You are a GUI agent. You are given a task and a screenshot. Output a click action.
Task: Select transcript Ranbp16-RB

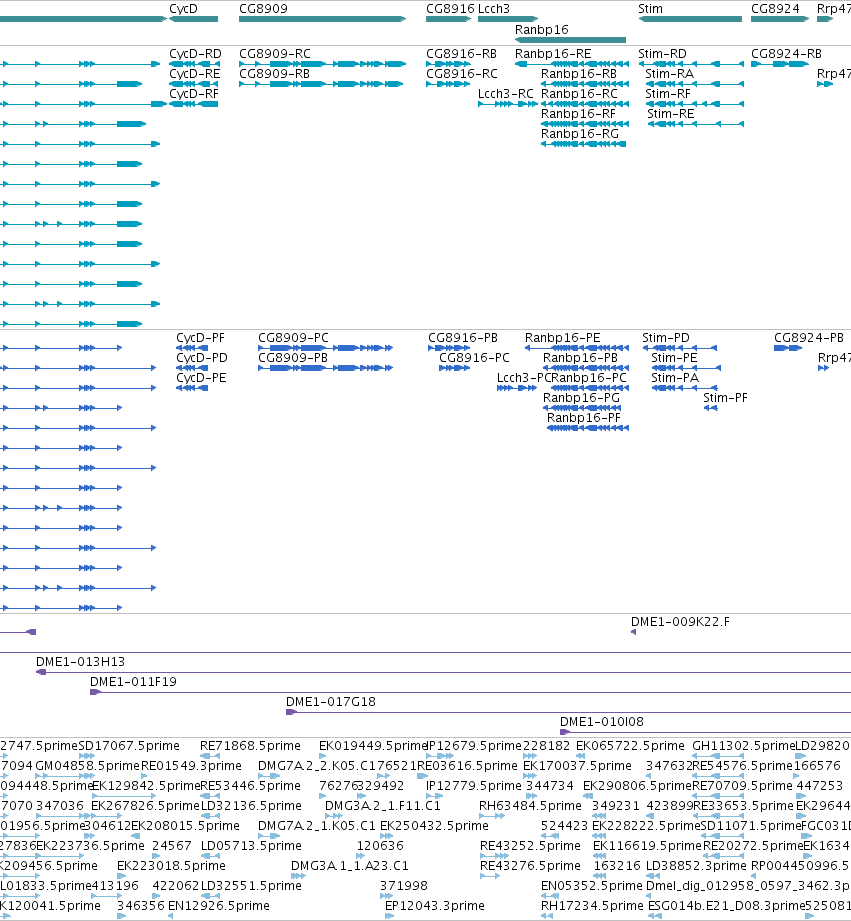click(x=579, y=73)
